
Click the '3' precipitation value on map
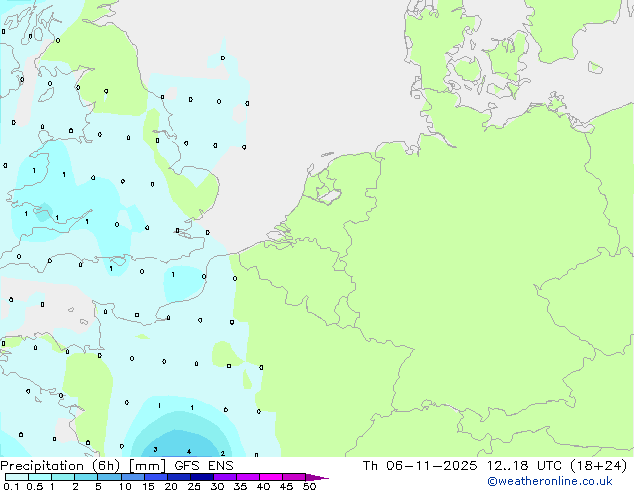155,449
